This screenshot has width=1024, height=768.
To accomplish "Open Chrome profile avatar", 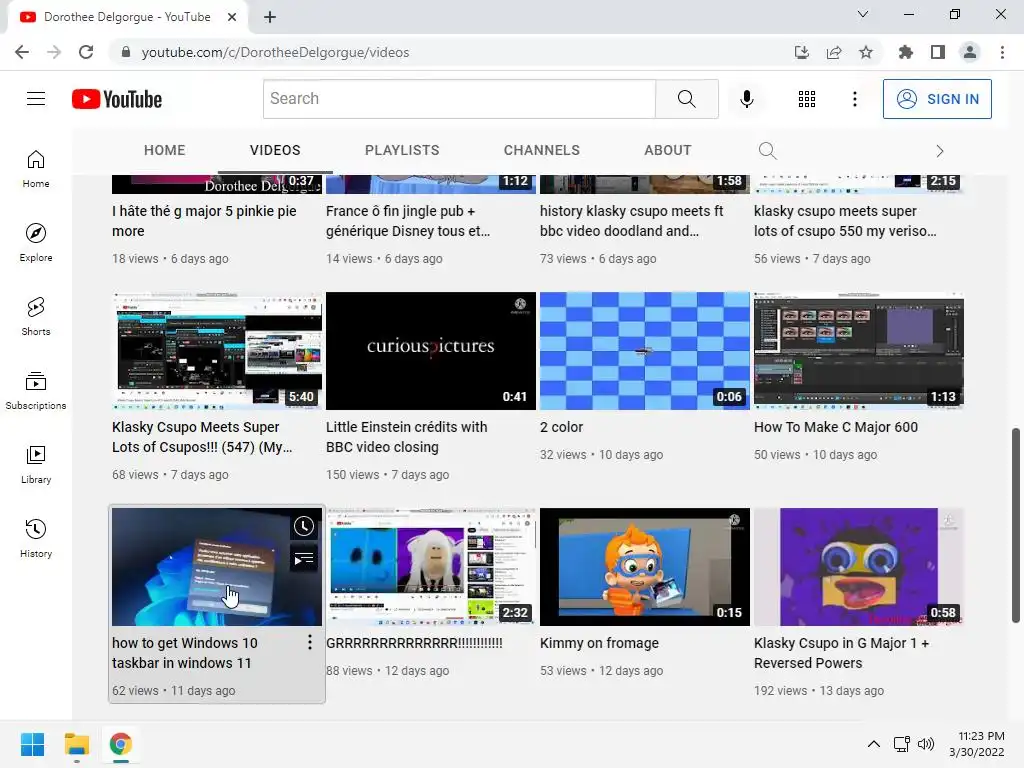I will click(970, 52).
